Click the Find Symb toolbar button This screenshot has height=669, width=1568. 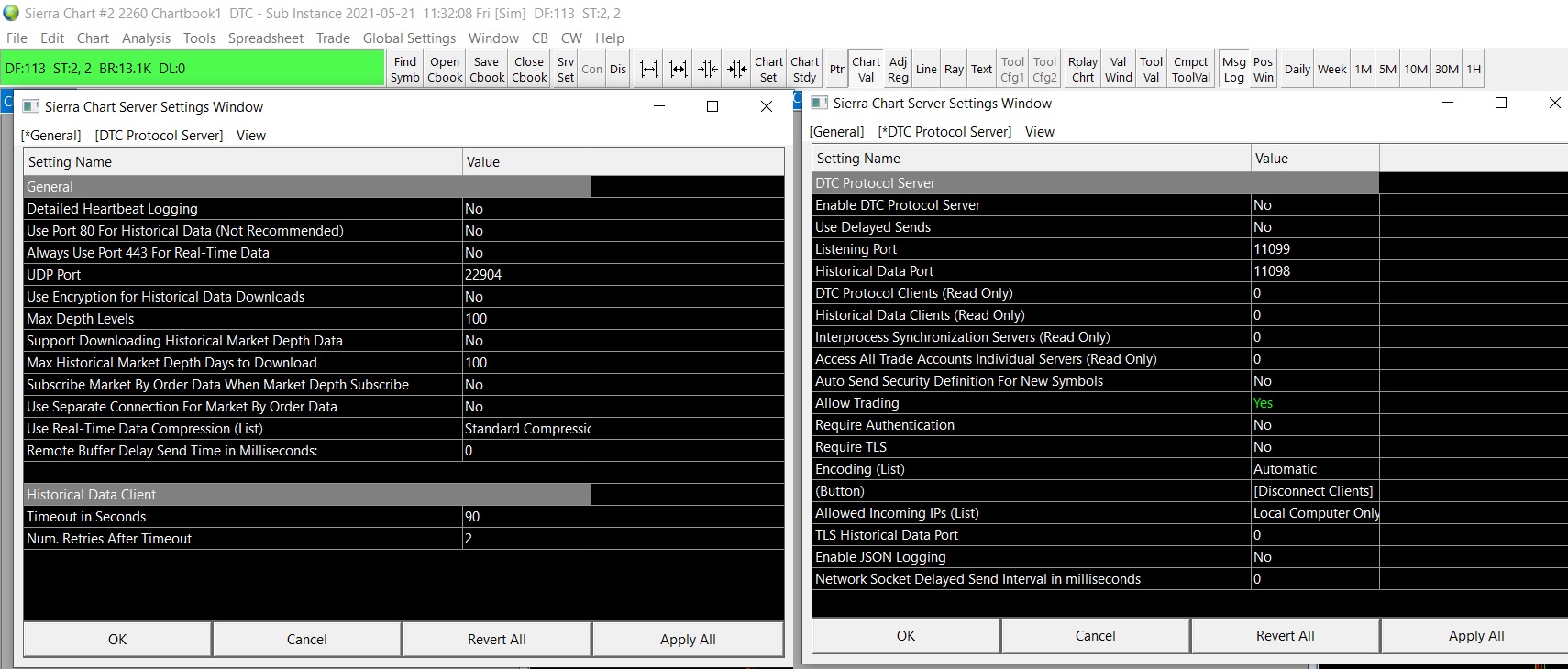click(405, 70)
